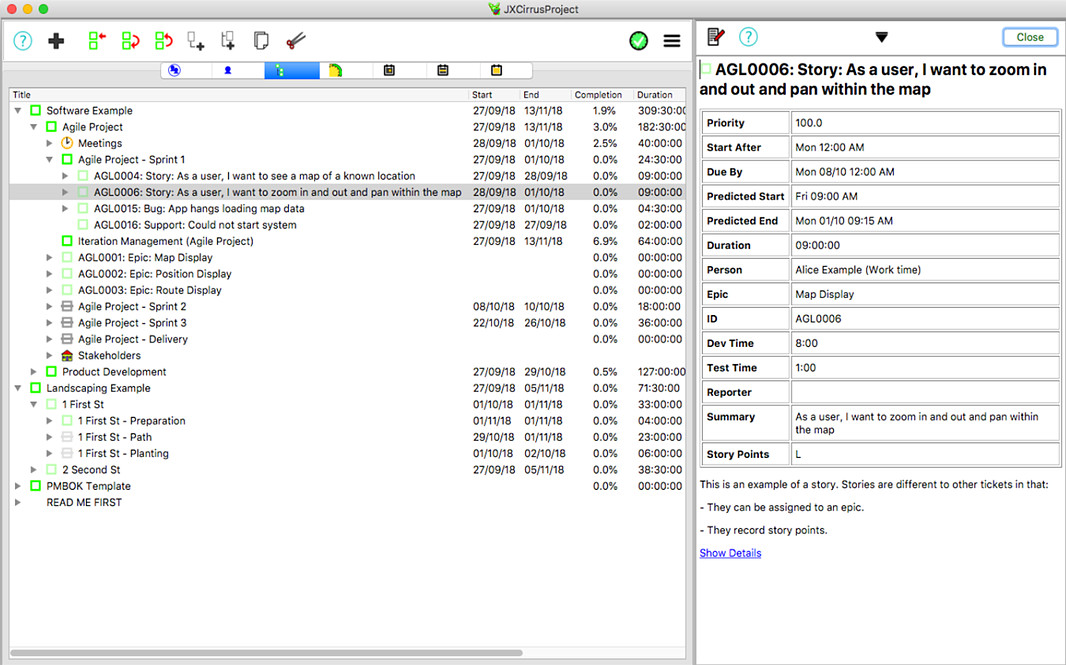Click the Stakeholders people icon
Screen dimensions: 1066x665
(x=67, y=355)
